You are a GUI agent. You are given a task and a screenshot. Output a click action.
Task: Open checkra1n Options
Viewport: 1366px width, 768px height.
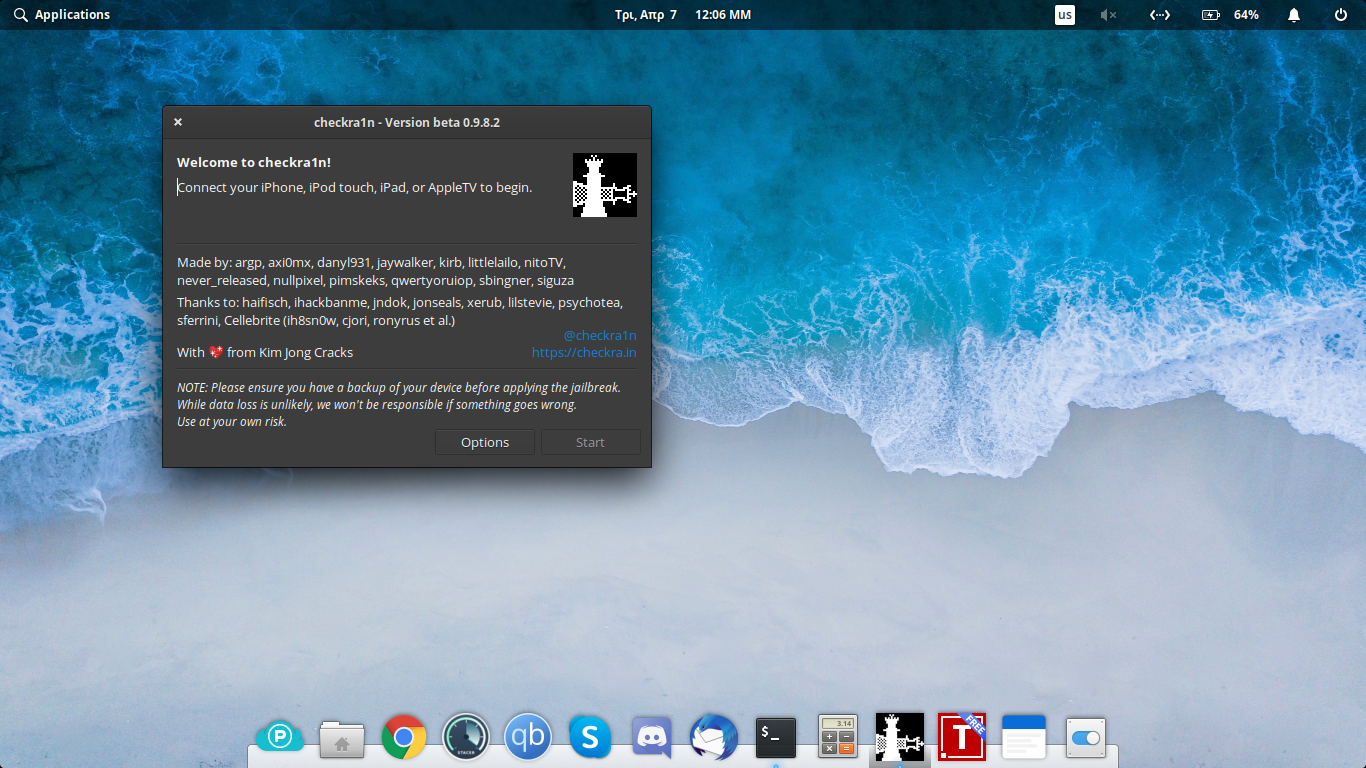(x=484, y=441)
